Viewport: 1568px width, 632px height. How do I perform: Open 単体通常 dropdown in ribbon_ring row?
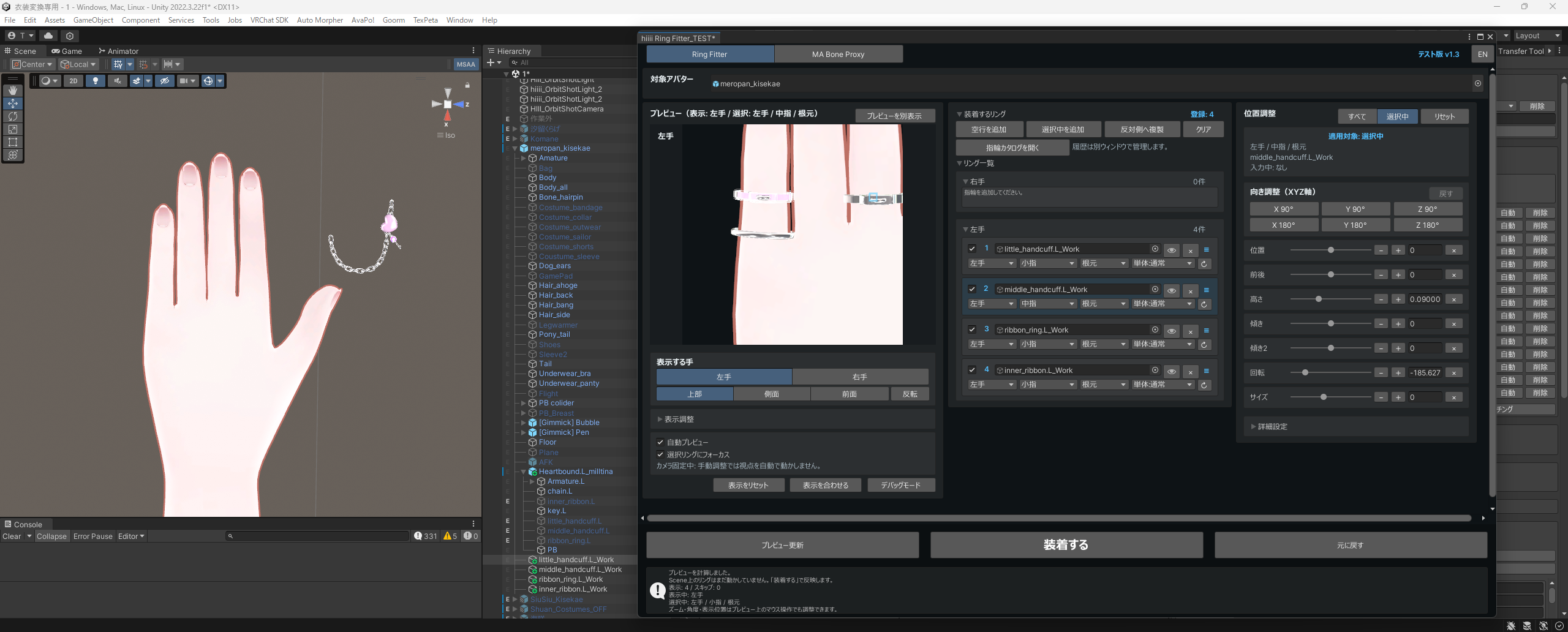1163,344
